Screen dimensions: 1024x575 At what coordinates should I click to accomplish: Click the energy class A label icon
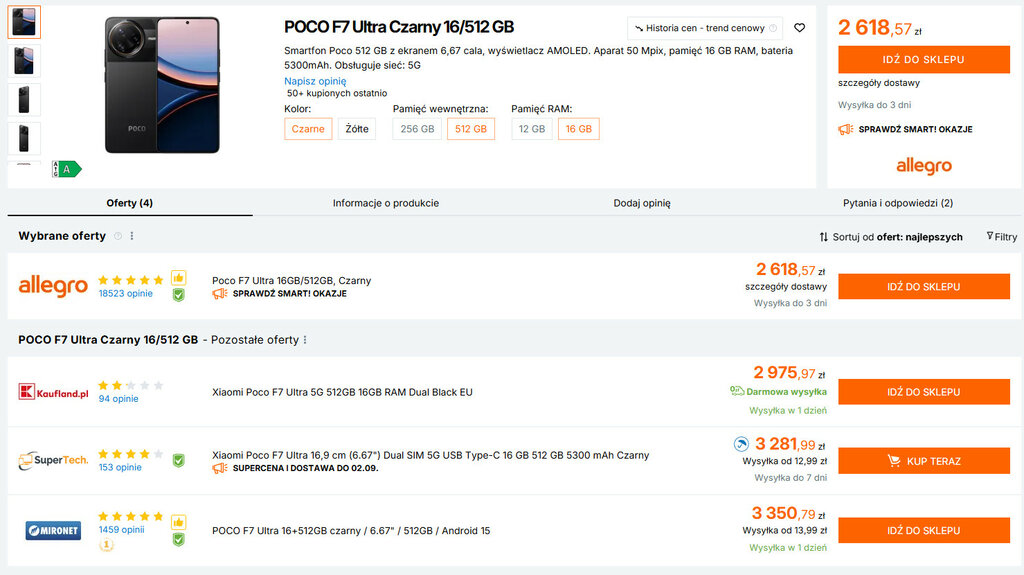point(68,169)
